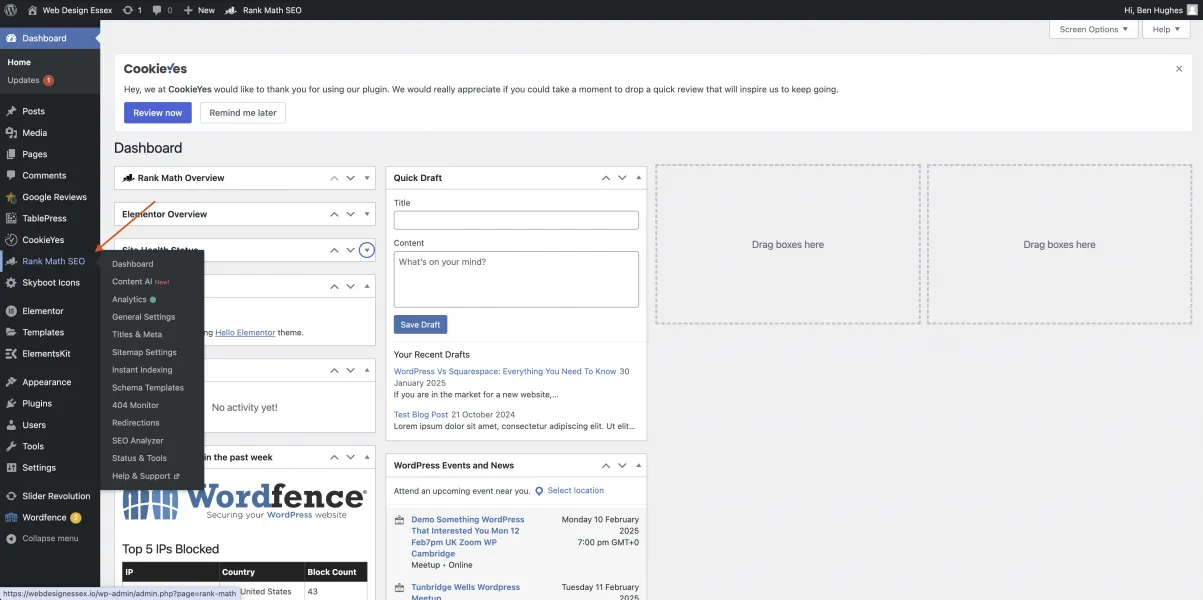Click the Quick Draft Title field

coord(515,219)
